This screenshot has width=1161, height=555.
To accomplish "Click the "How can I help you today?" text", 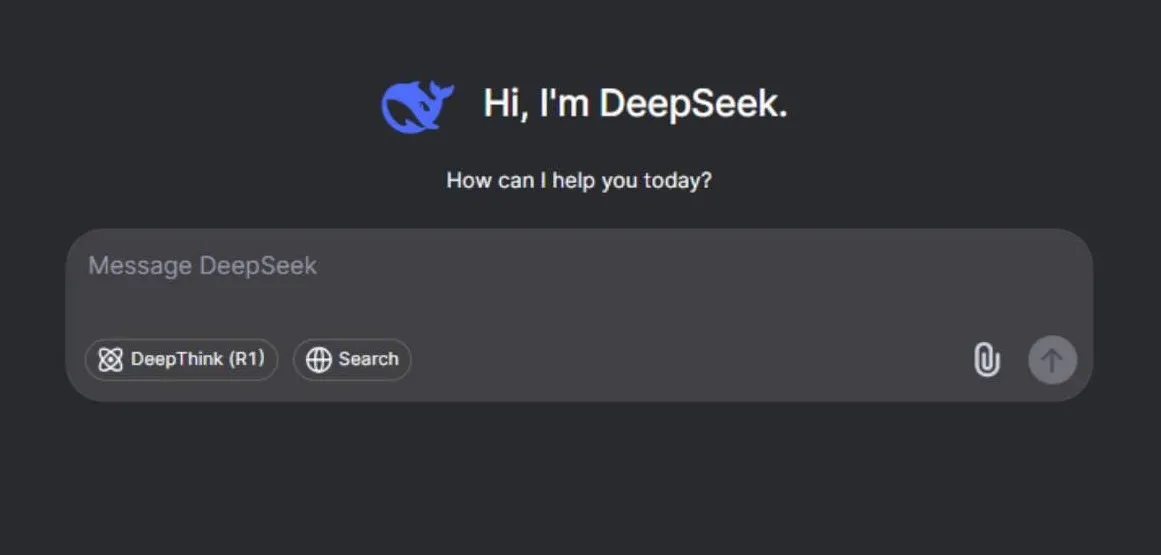I will (579, 181).
